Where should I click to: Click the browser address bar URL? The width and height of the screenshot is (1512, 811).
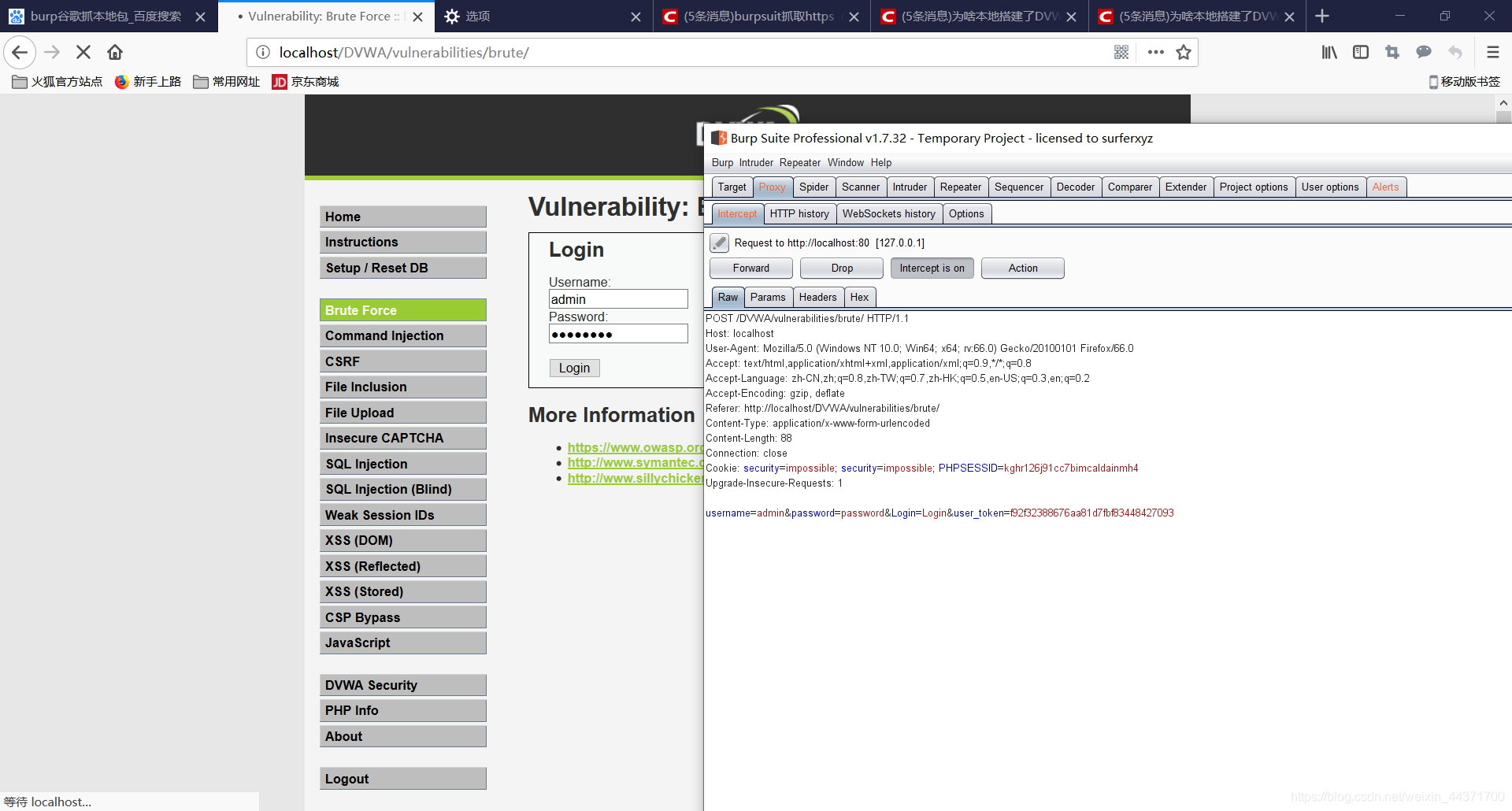pos(404,53)
